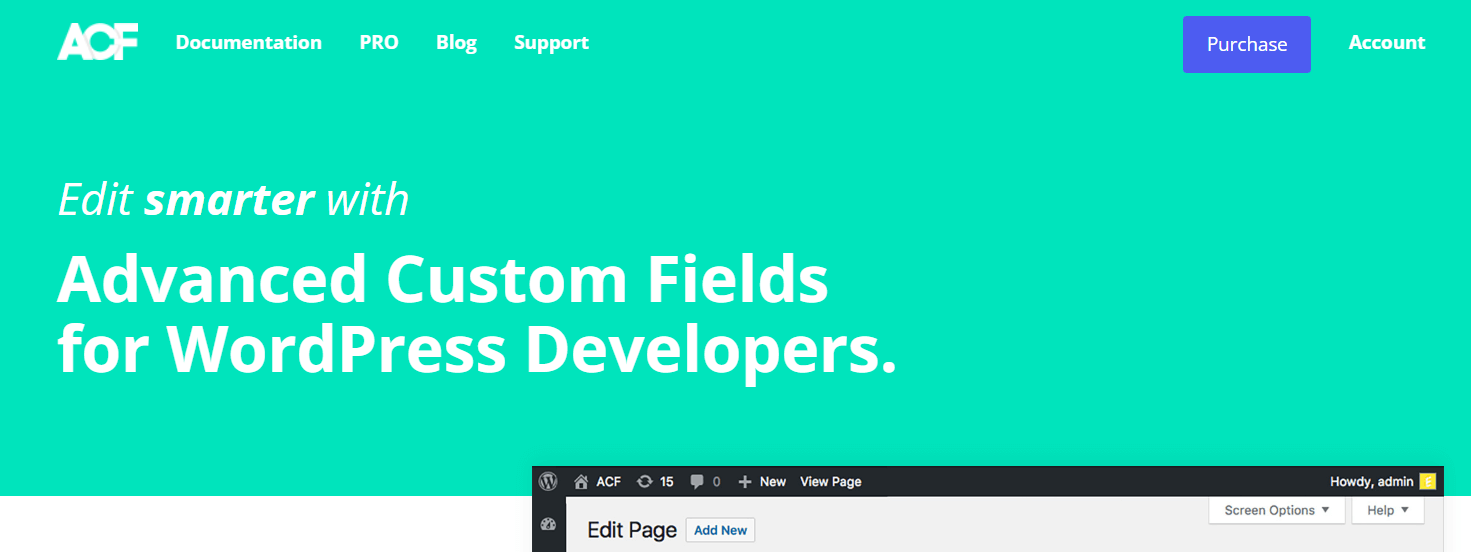Open the Documentation menu item
This screenshot has width=1471, height=552.
tap(249, 42)
